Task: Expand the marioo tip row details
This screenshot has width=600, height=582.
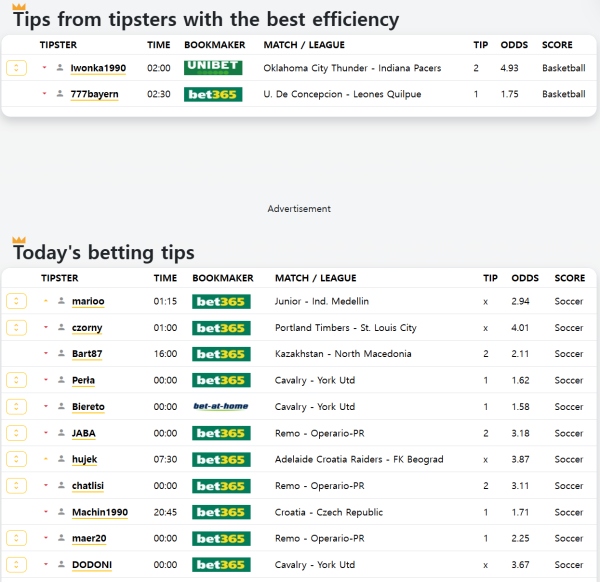Action: [x=16, y=301]
